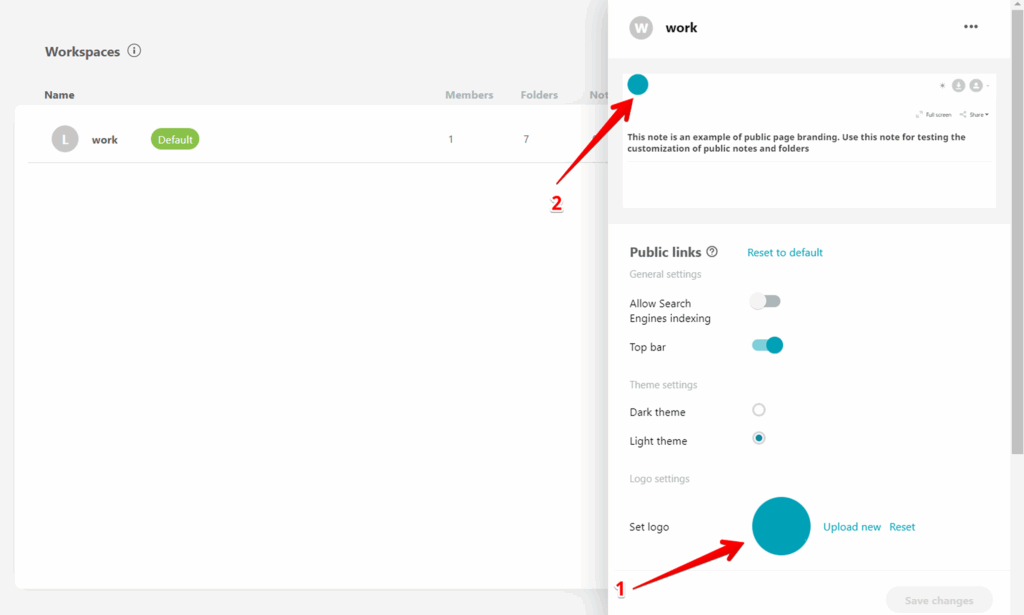Click the user account icon in preview

[976, 86]
